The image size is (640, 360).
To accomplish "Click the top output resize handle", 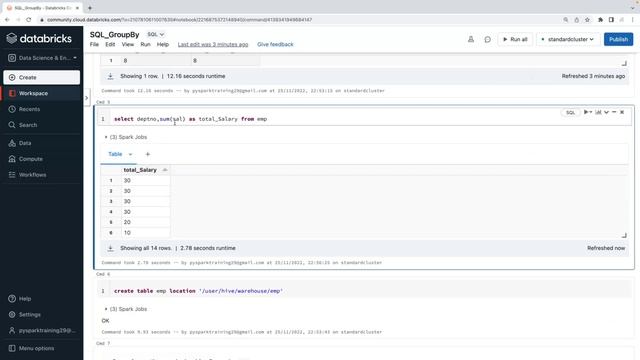I will (x=624, y=63).
